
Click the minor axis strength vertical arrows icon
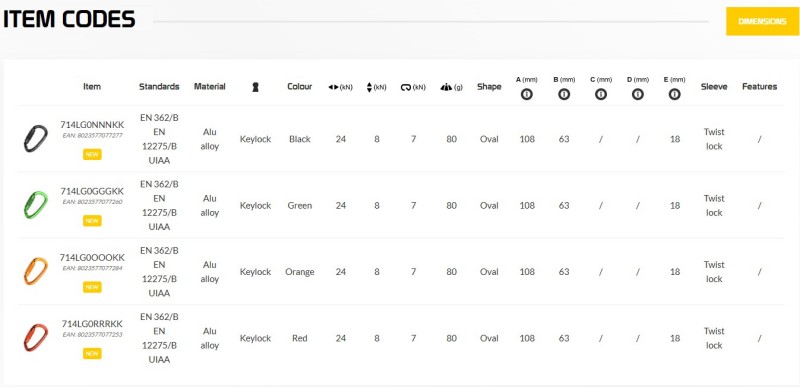point(369,87)
